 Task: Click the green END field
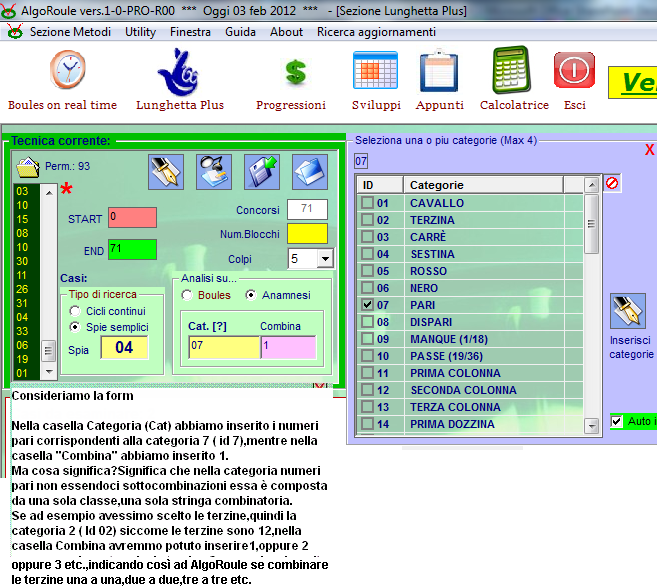tap(132, 249)
